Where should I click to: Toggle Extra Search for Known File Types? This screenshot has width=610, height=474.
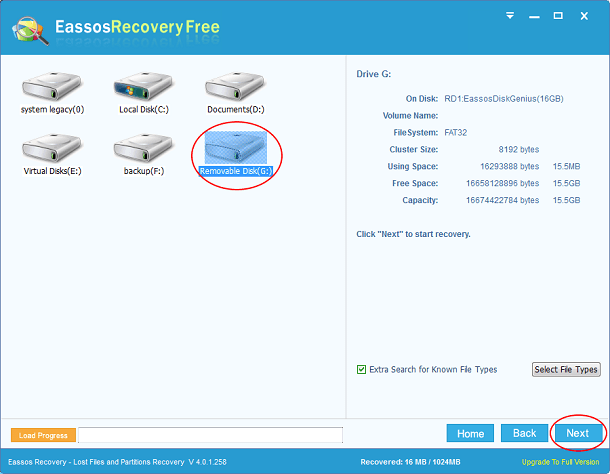tap(361, 369)
